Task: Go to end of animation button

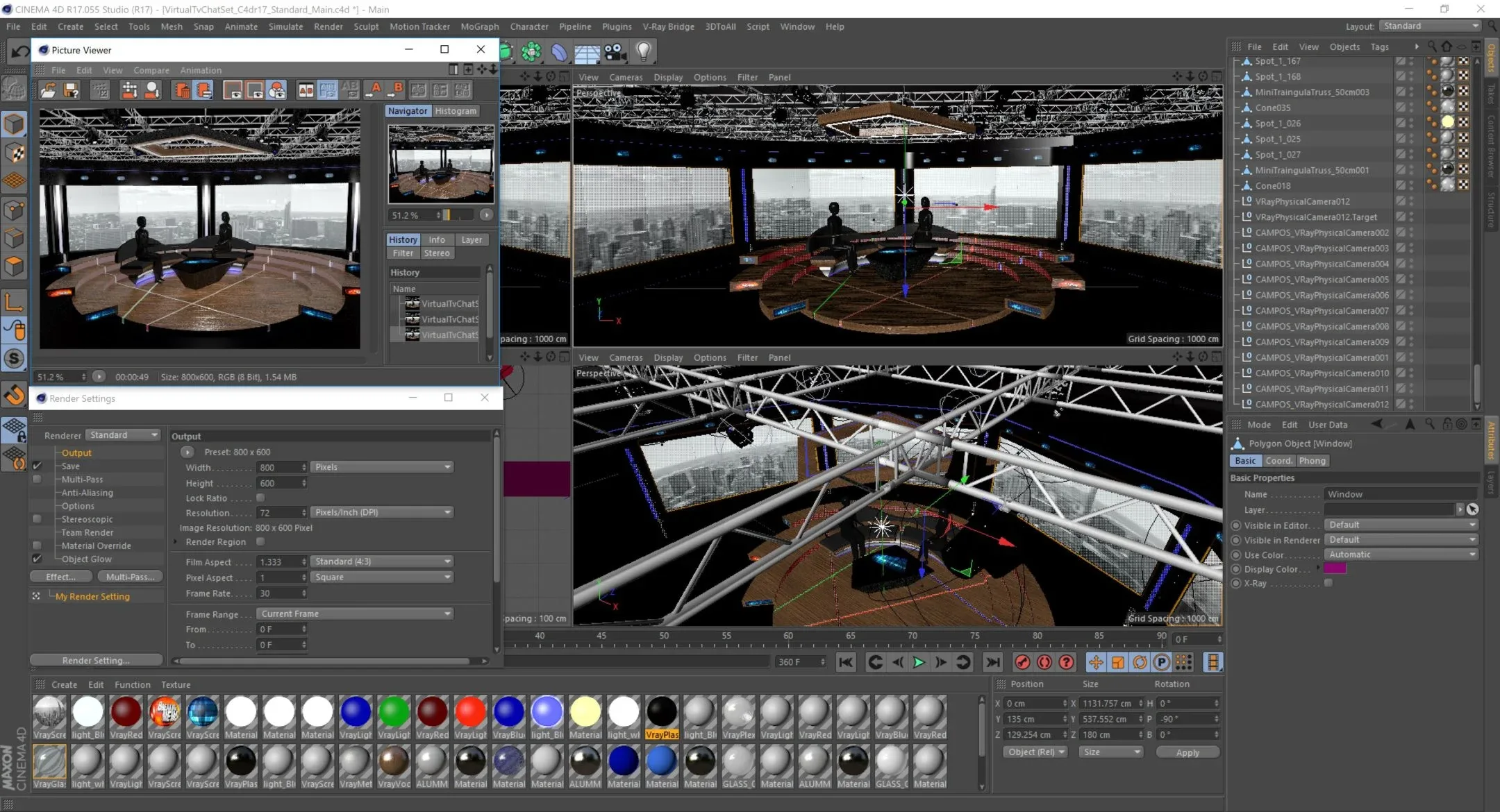Action: click(993, 662)
